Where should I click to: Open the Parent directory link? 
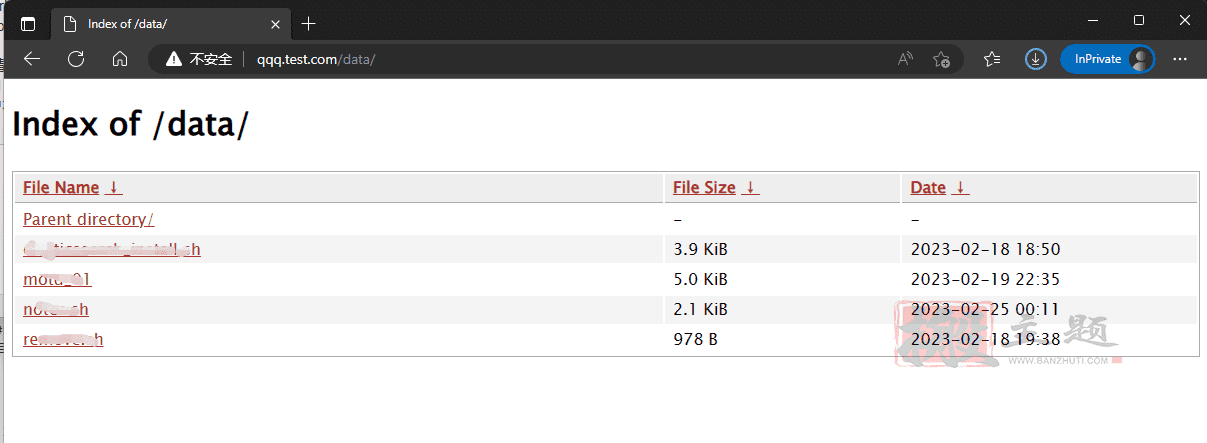point(88,218)
